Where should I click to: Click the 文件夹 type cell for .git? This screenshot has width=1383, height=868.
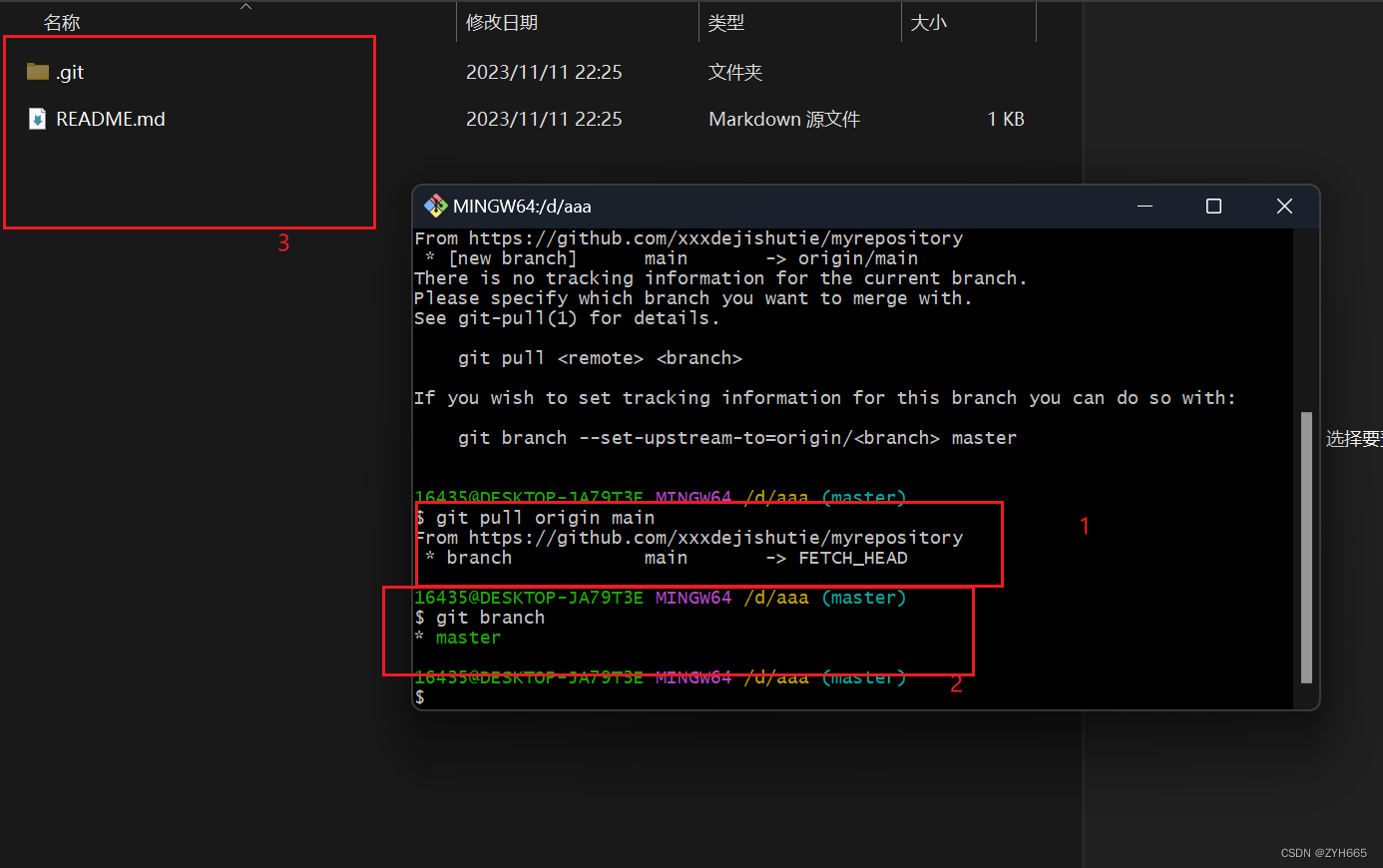pos(735,72)
